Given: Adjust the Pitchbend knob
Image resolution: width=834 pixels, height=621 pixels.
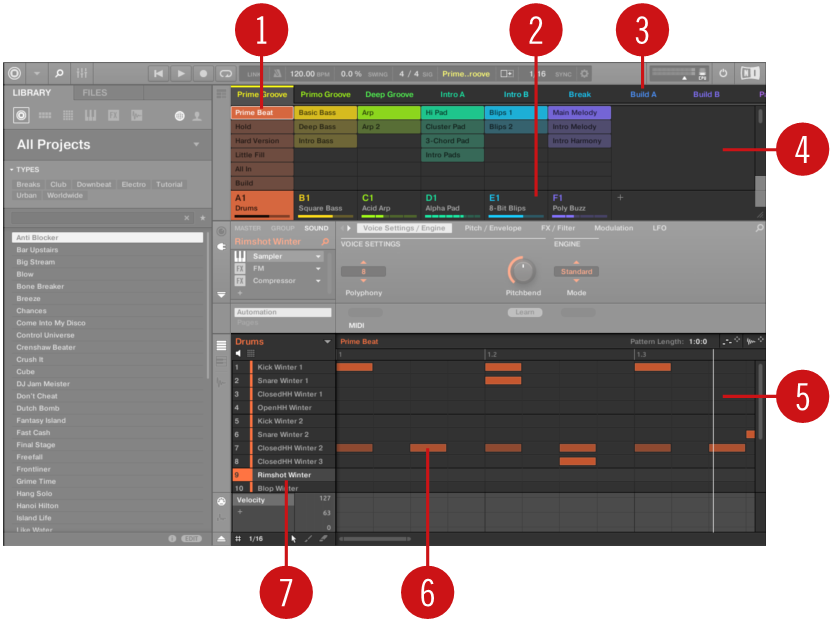Looking at the screenshot, I should coord(521,268).
